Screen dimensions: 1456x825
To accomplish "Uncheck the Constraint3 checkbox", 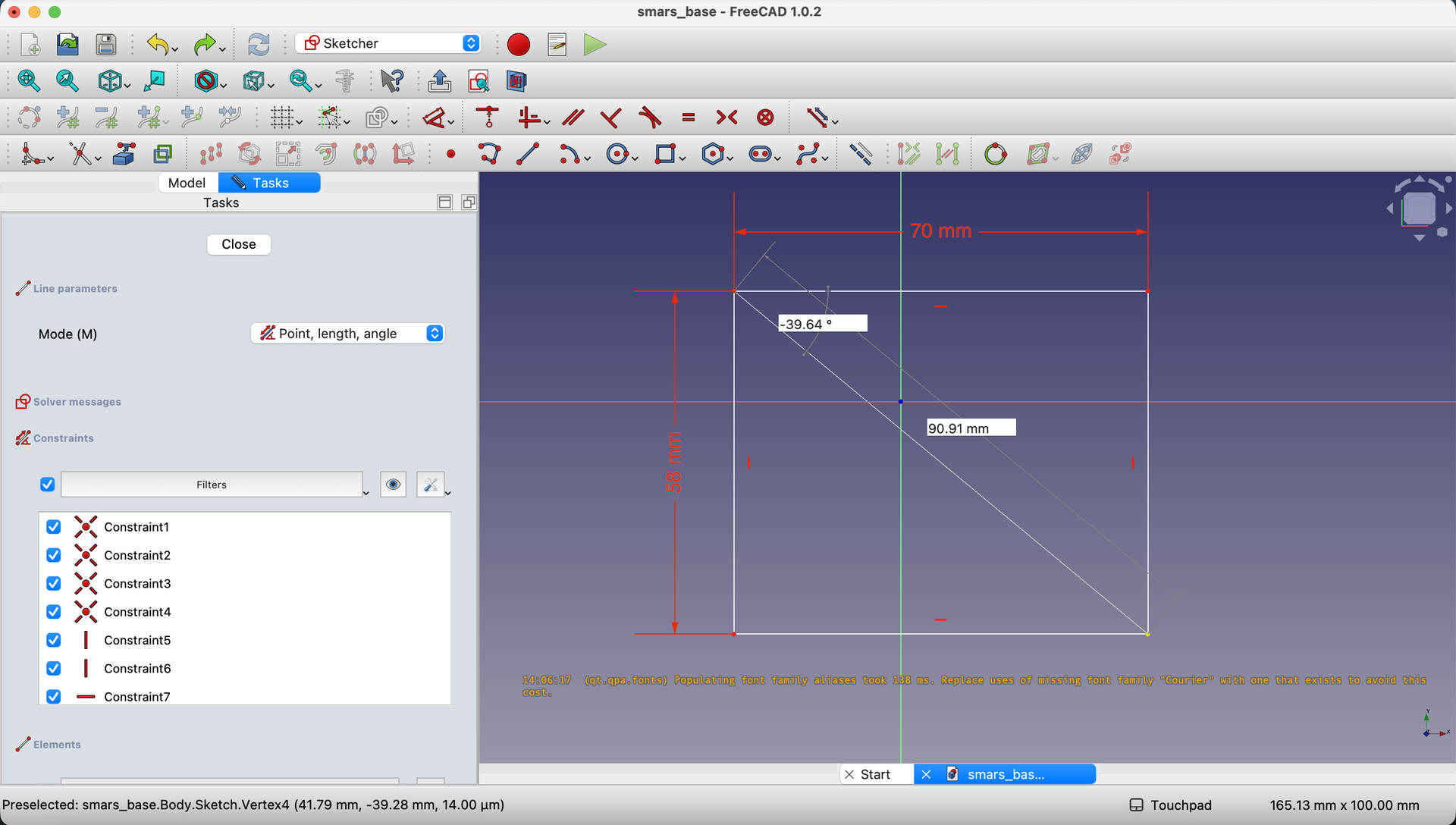I will pos(53,583).
